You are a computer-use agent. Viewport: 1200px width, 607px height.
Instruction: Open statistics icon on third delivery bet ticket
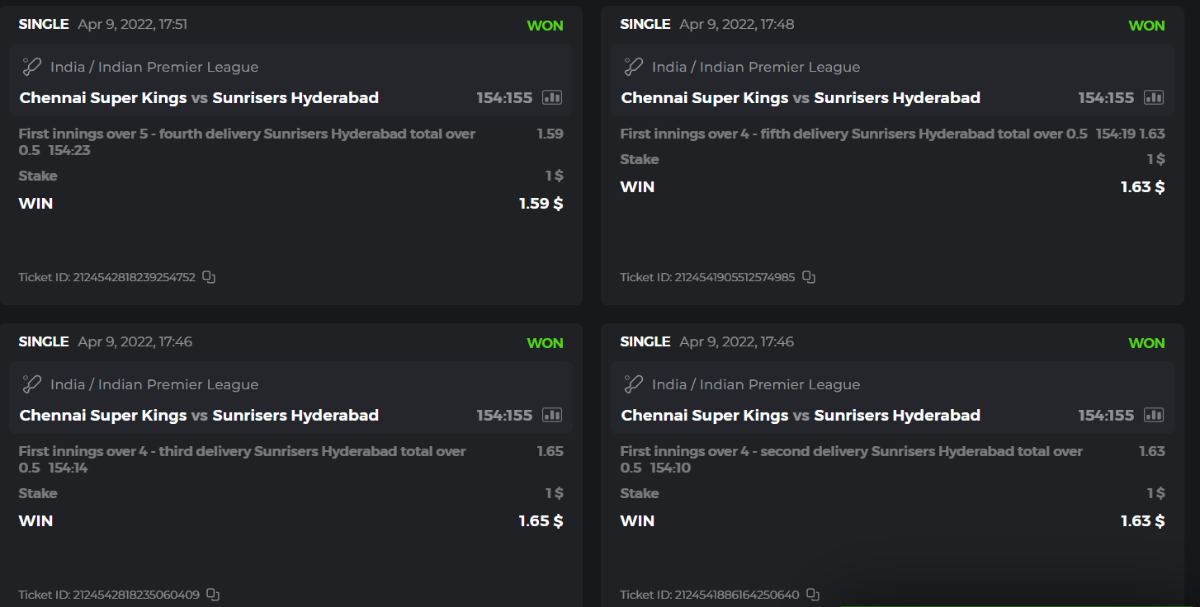point(552,415)
